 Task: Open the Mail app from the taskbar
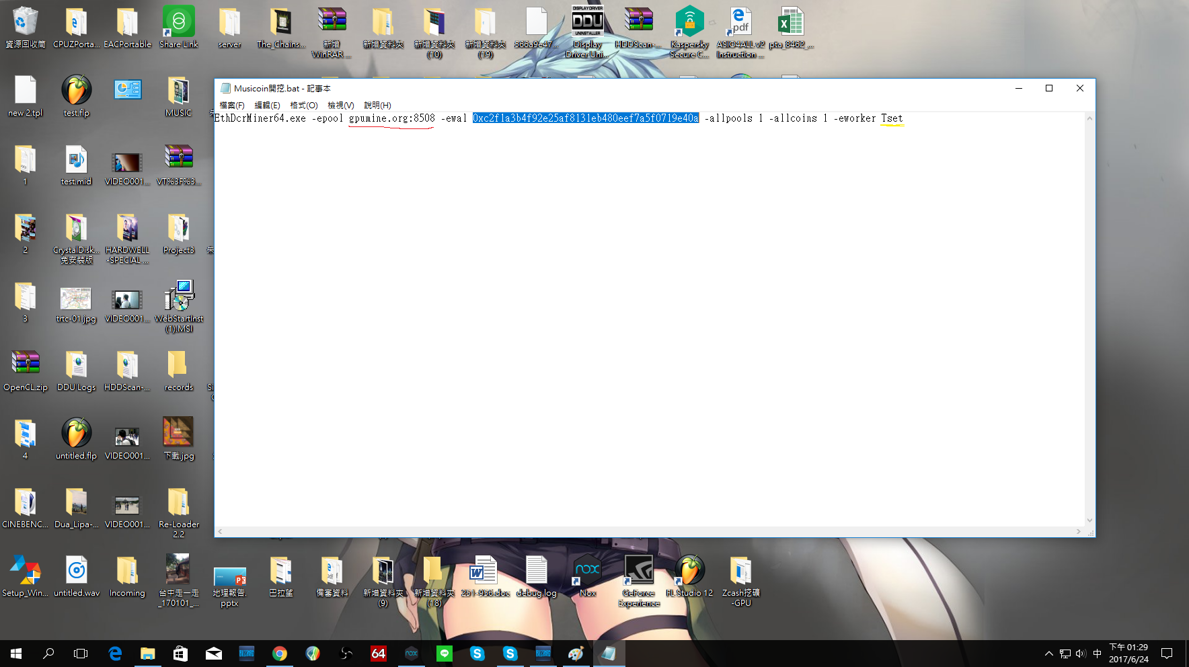click(214, 653)
